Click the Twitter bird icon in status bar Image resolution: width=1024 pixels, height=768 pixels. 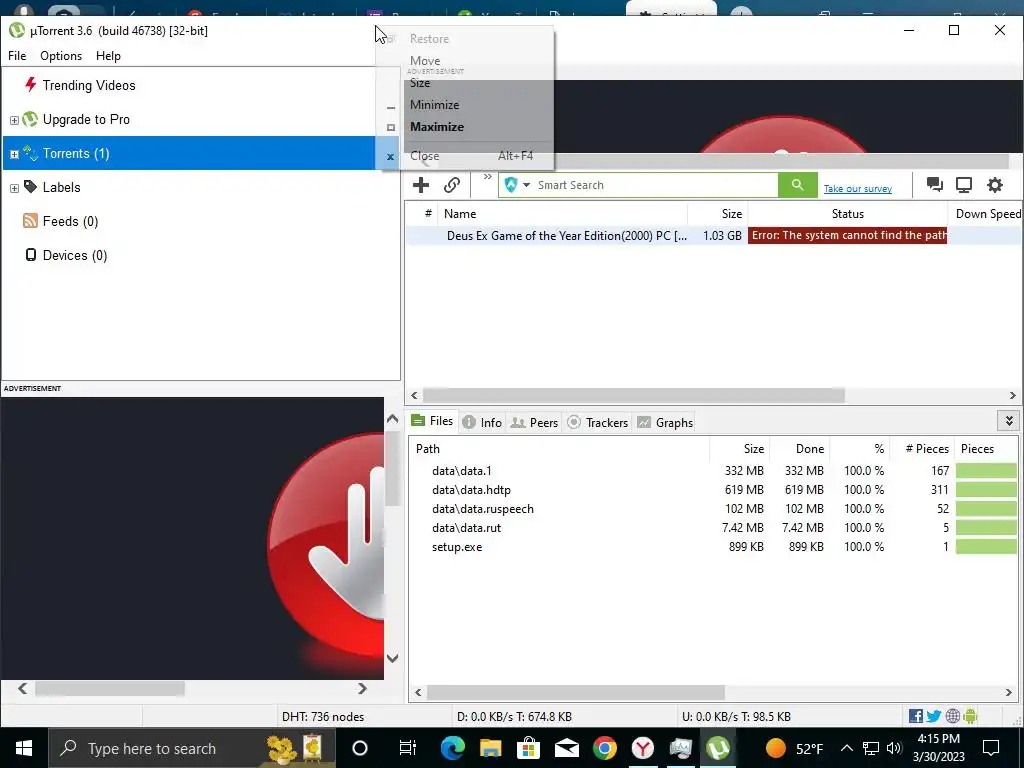coord(934,716)
